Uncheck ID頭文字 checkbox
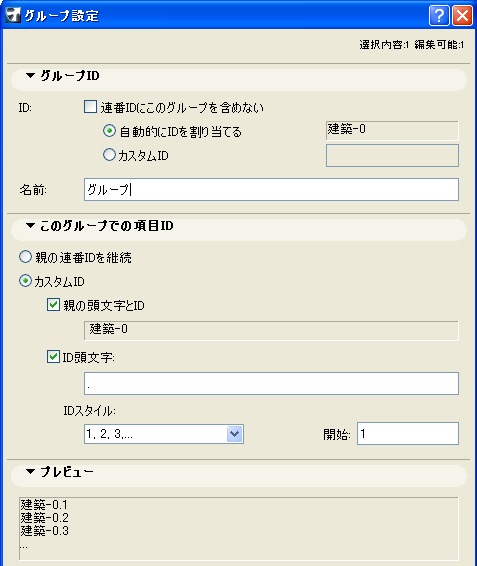477x566 pixels. click(x=53, y=357)
